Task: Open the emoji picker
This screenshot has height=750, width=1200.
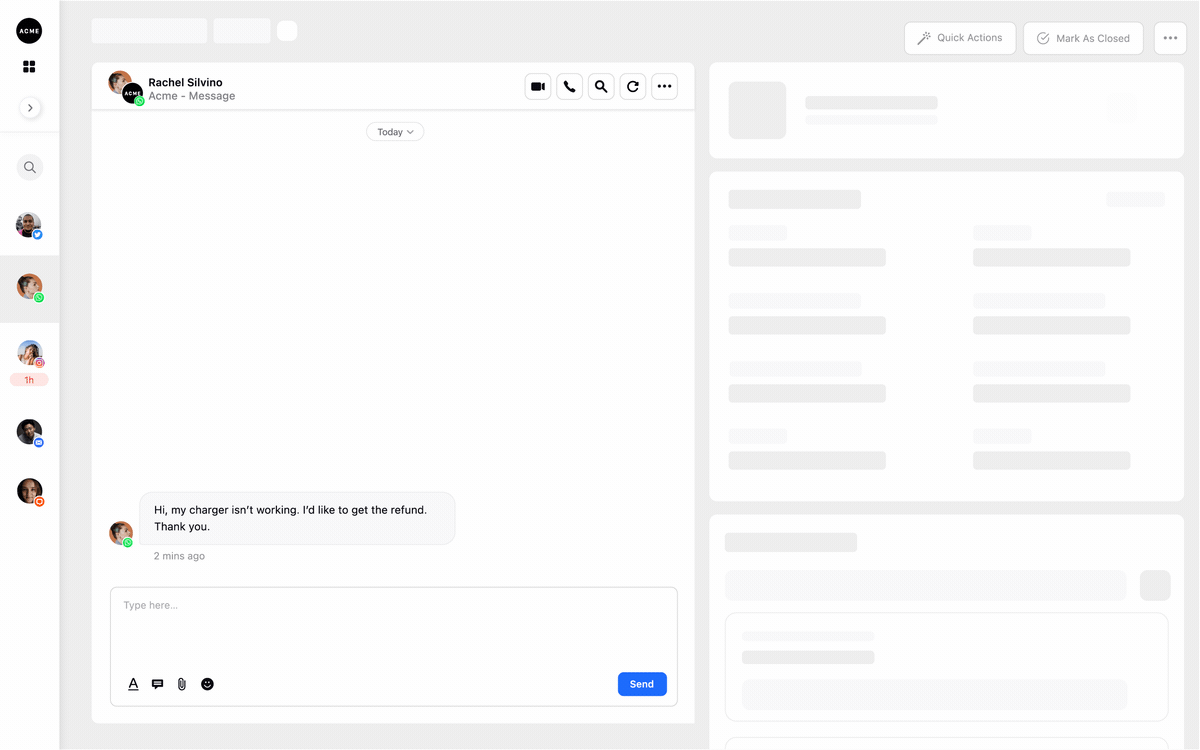Action: (207, 684)
